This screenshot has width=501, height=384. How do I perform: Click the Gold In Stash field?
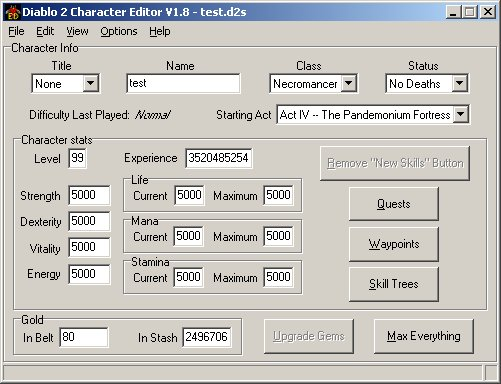pyautogui.click(x=207, y=337)
